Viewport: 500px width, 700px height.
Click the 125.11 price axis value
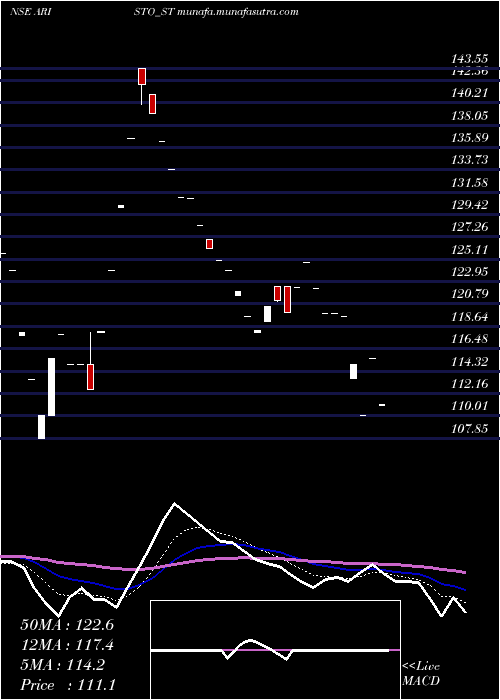point(470,250)
